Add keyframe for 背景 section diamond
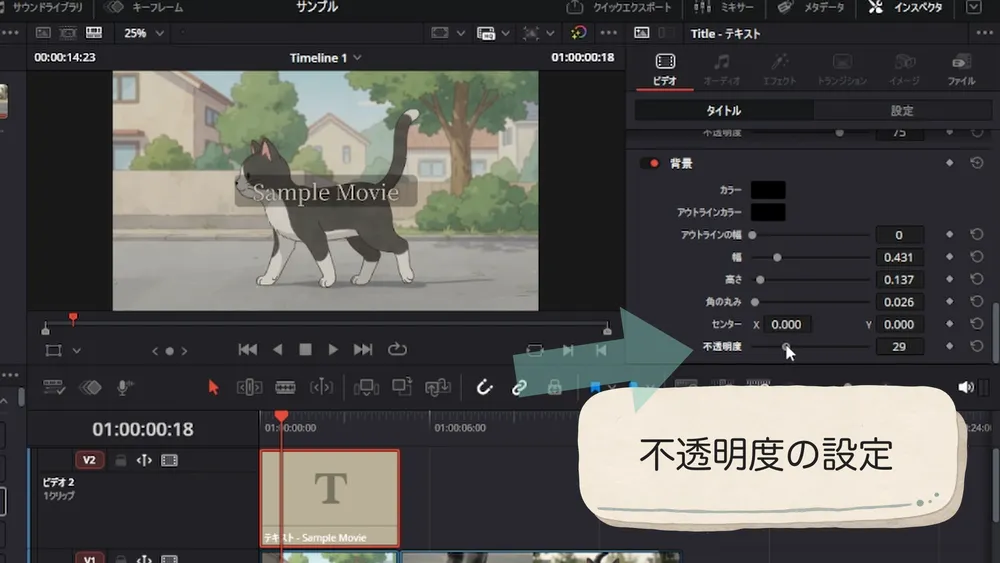 tap(950, 163)
